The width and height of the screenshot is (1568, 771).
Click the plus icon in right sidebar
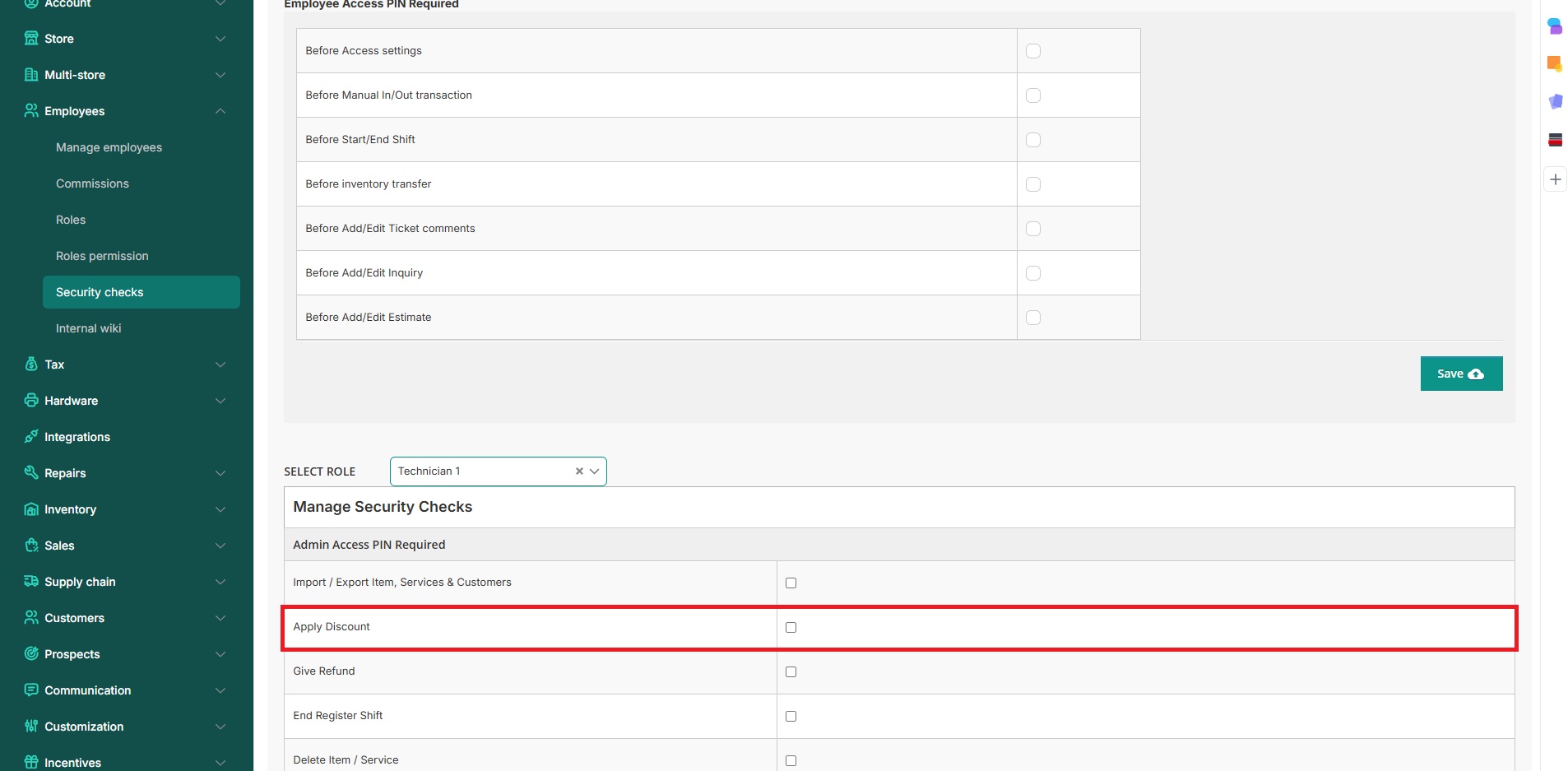[x=1555, y=179]
